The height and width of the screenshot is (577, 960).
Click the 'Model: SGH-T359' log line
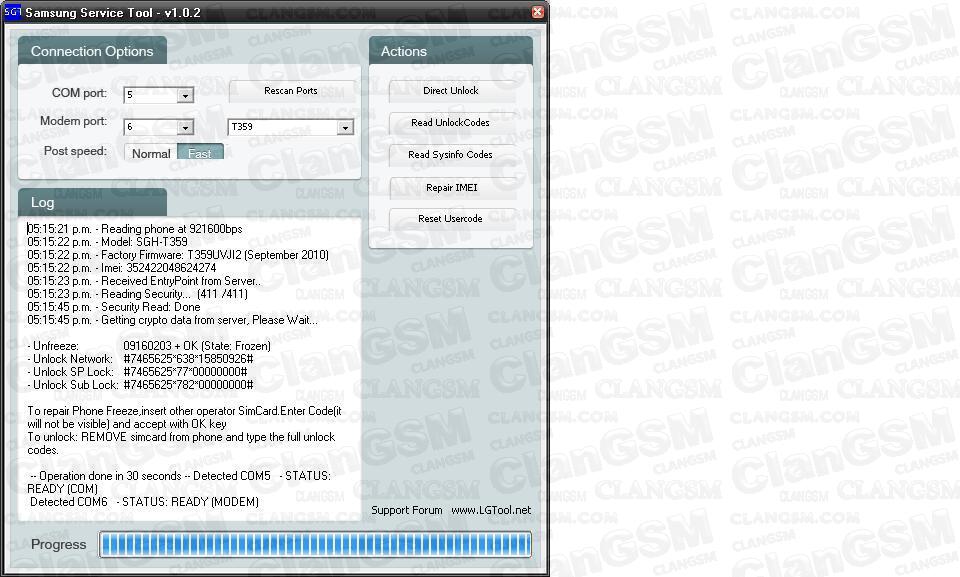coord(107,242)
